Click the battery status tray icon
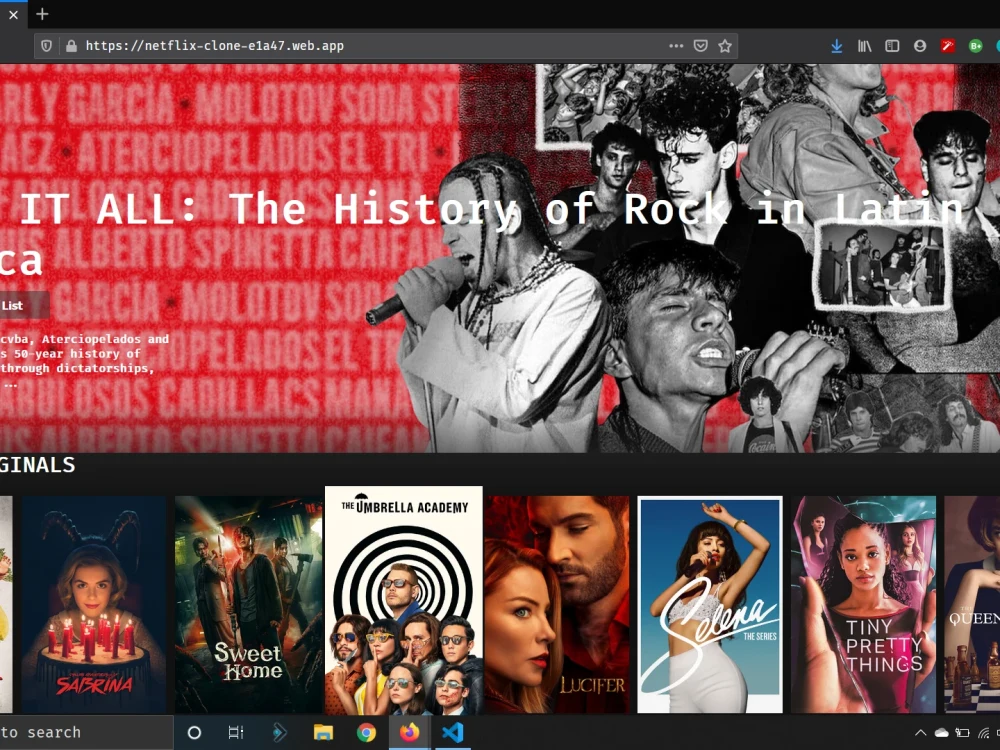The height and width of the screenshot is (750, 1000). pyautogui.click(x=962, y=733)
